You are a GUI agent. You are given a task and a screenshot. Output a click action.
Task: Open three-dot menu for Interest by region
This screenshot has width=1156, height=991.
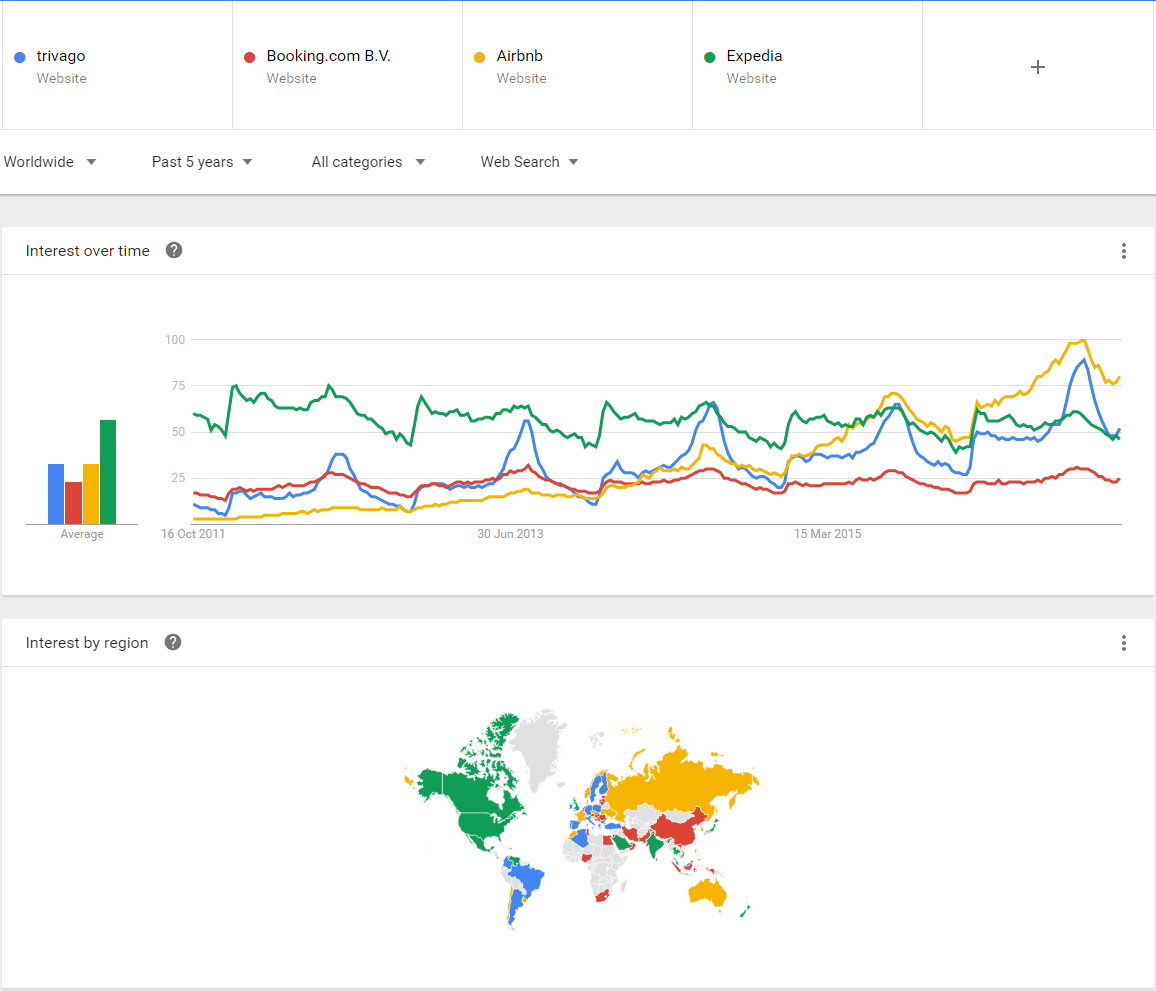[1124, 643]
